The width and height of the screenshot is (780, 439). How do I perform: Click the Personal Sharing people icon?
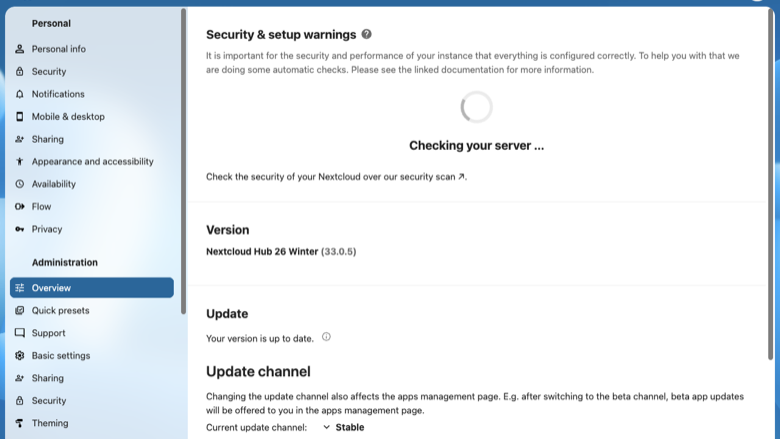point(19,139)
